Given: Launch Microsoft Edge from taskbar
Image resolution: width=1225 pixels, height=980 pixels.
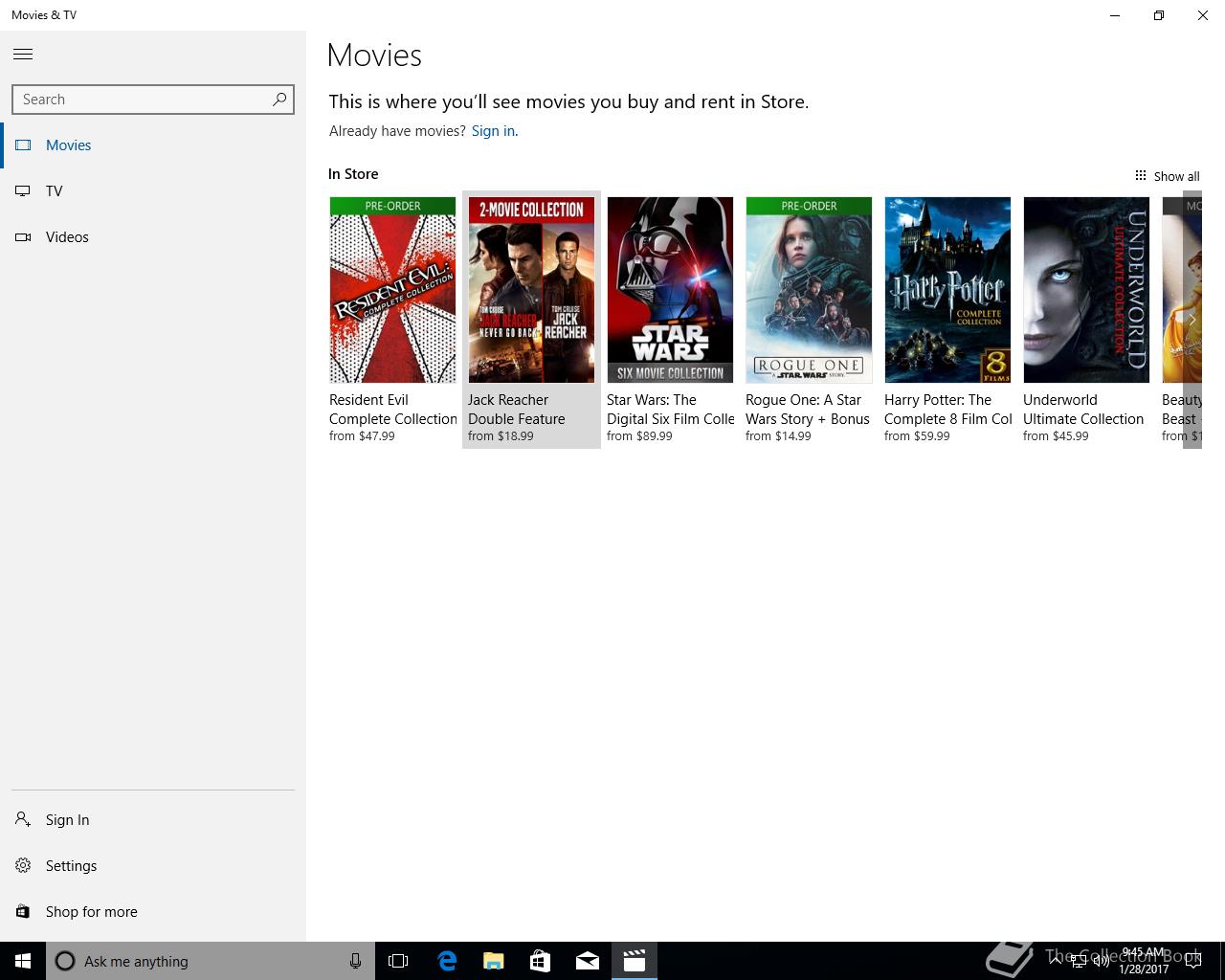Looking at the screenshot, I should pos(447,961).
